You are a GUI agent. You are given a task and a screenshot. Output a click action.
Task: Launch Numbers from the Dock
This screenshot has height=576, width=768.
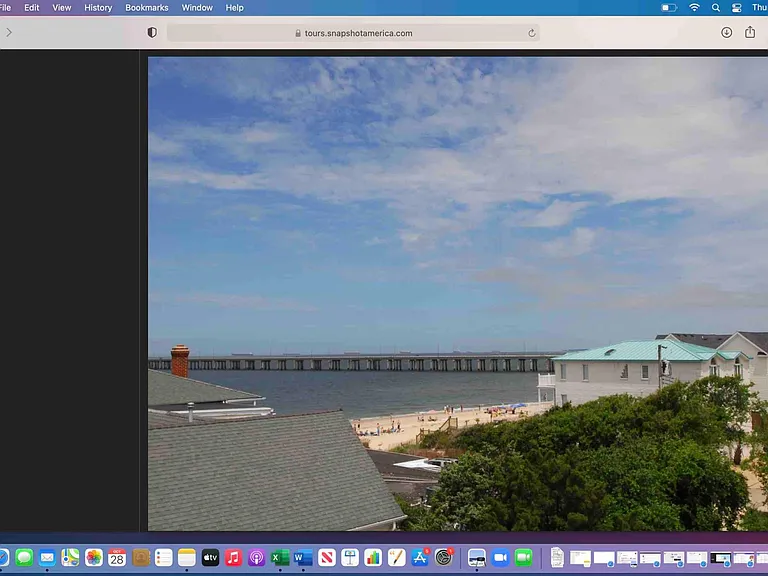coord(373,557)
